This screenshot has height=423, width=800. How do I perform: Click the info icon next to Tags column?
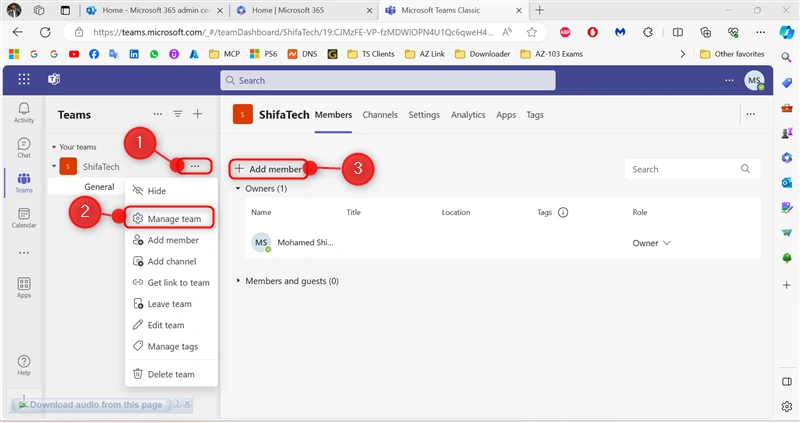563,212
